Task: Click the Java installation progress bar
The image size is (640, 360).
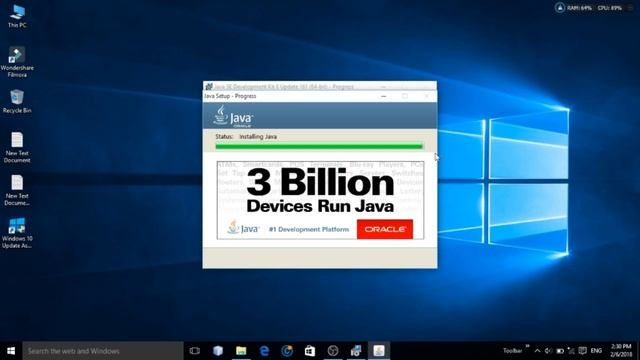Action: 319,146
